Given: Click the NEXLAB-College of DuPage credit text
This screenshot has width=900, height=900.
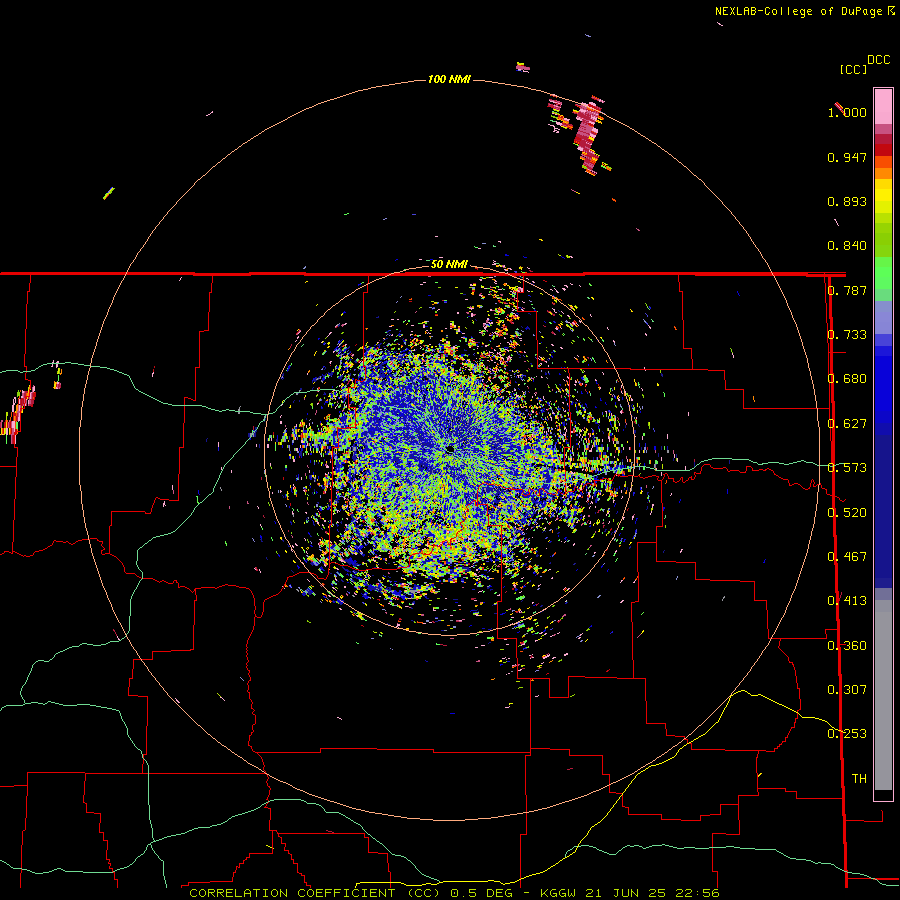Looking at the screenshot, I should [798, 11].
